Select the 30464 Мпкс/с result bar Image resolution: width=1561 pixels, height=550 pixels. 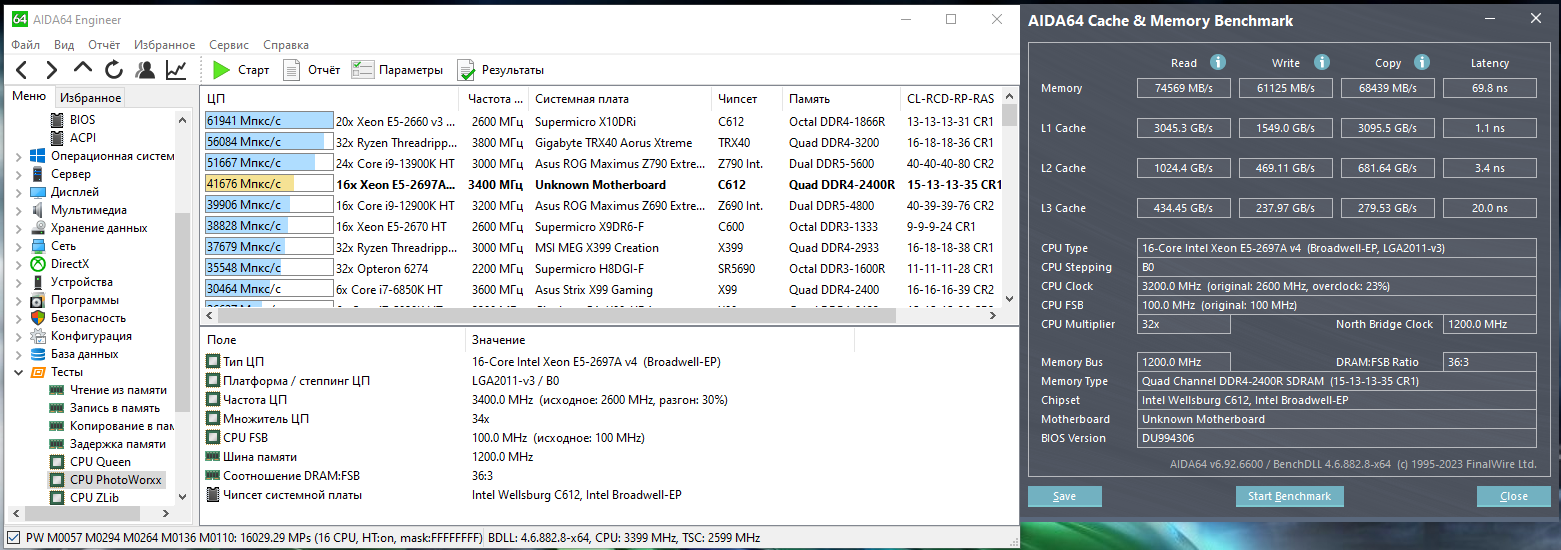[269, 289]
